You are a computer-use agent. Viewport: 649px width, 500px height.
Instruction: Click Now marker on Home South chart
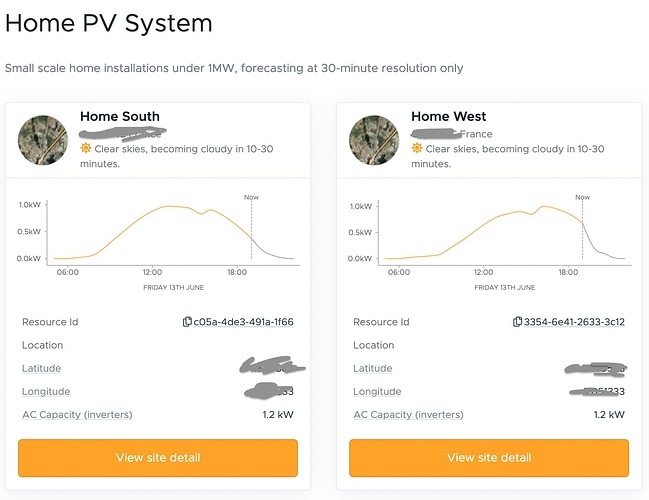[251, 198]
